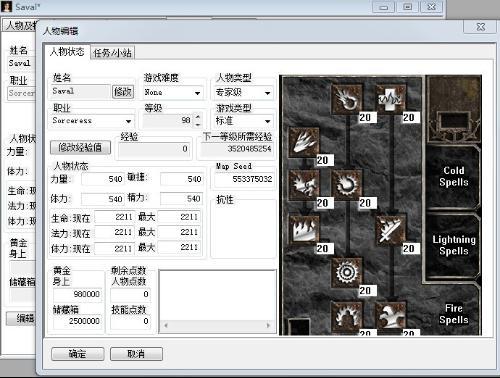Click the 姓名 field containing Saval in the dialog
500x378 pixels.
pyautogui.click(x=81, y=91)
